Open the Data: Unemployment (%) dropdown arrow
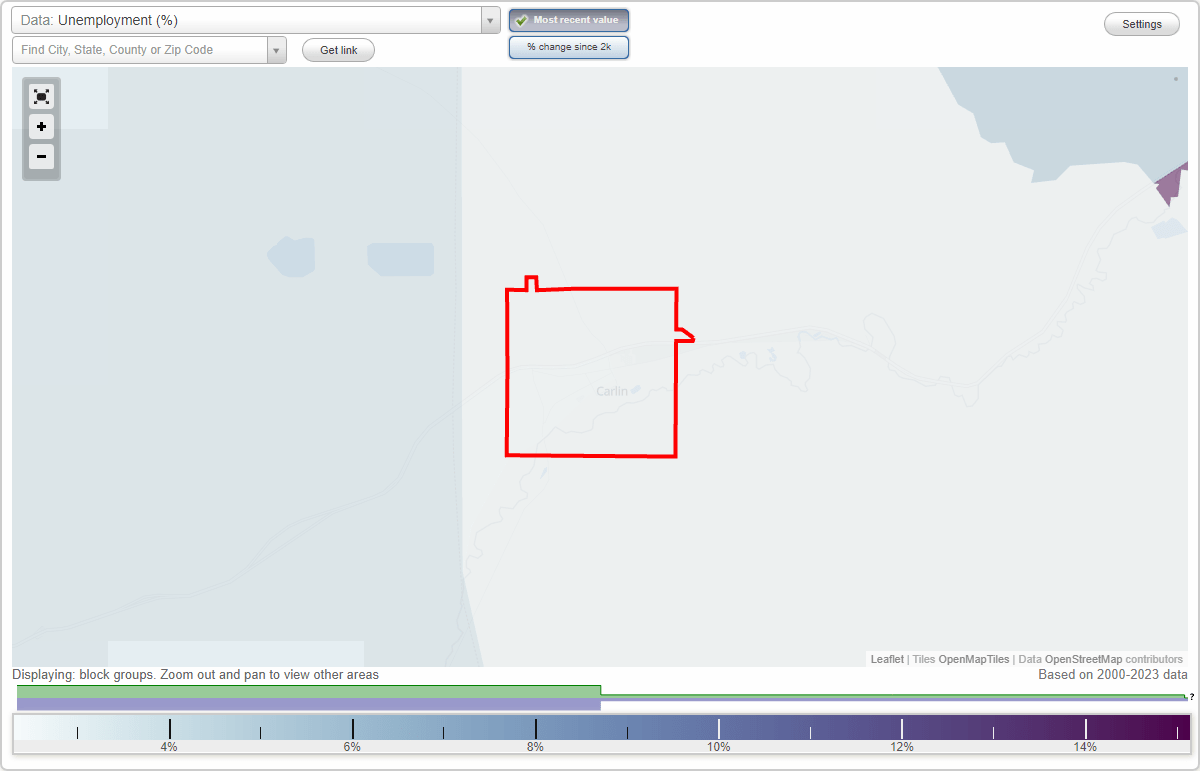Image resolution: width=1200 pixels, height=771 pixels. coord(490,20)
